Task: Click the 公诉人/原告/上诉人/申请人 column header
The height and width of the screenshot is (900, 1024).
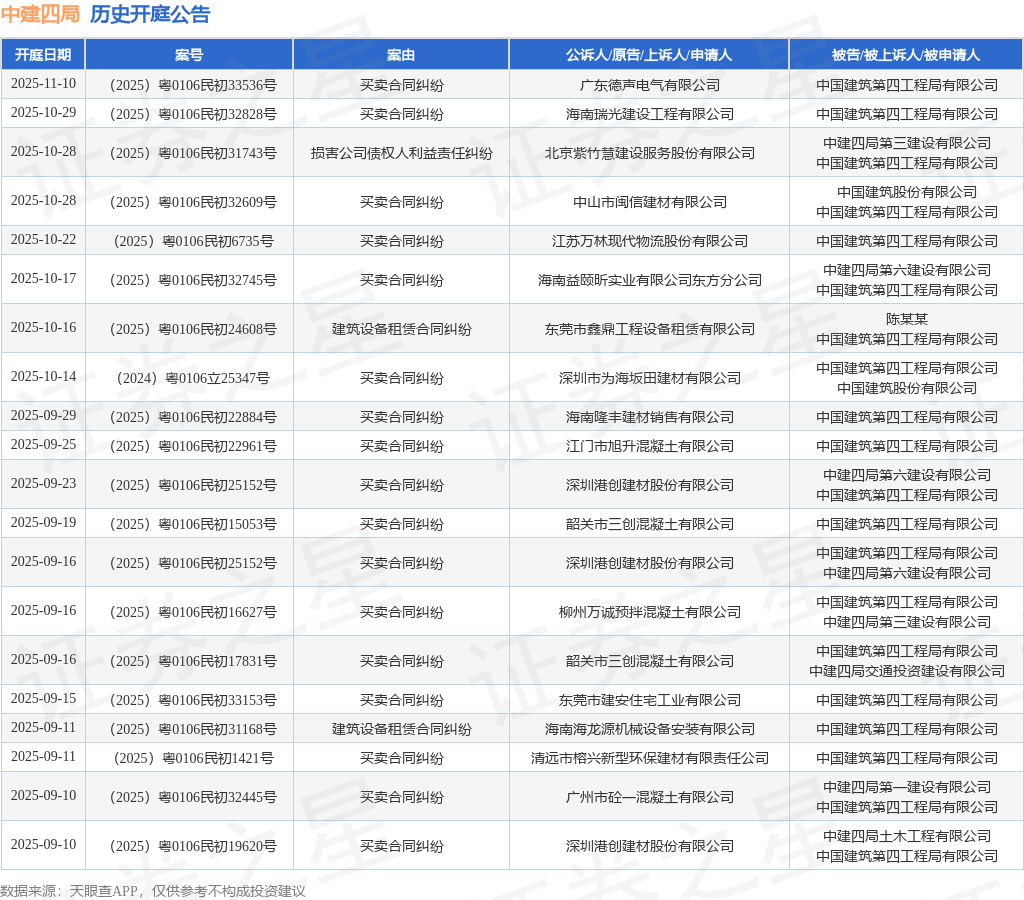Action: (649, 55)
